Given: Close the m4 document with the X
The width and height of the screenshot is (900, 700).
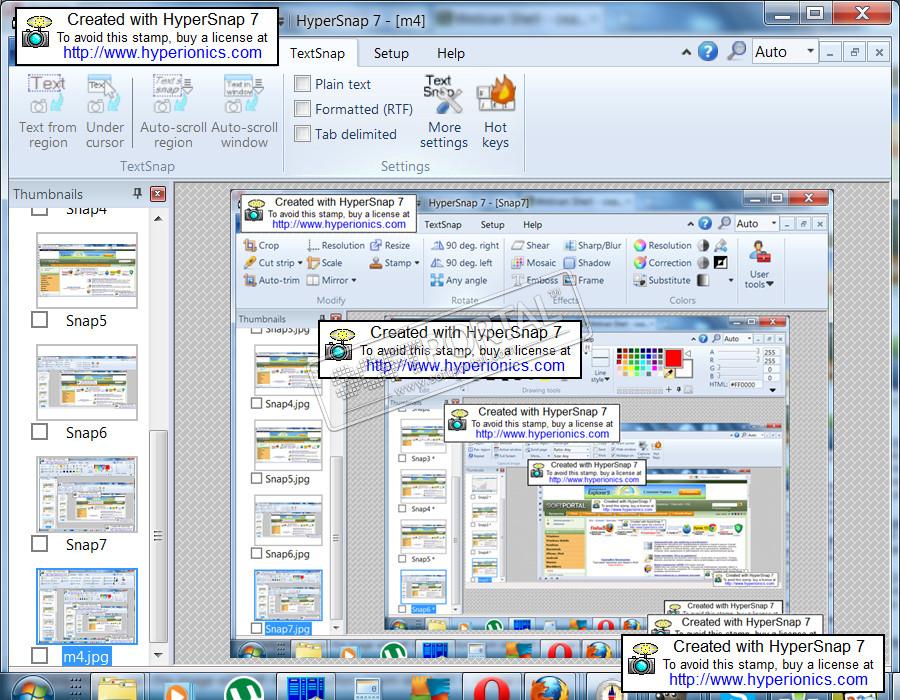Looking at the screenshot, I should pyautogui.click(x=879, y=53).
